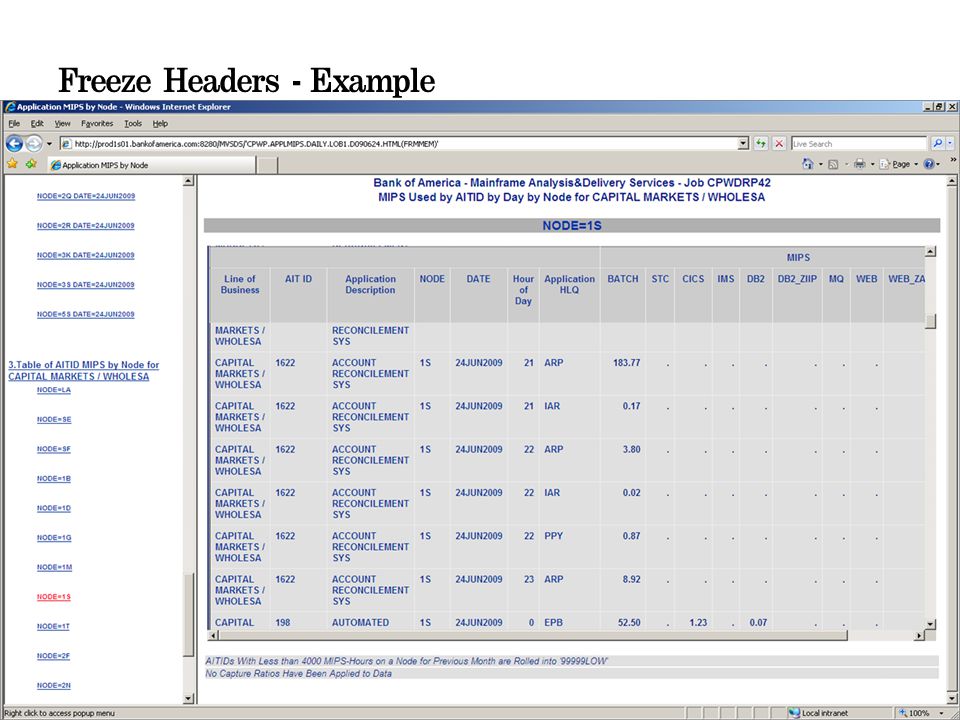Follow the NODE=1T link
Image resolution: width=960 pixels, height=720 pixels.
(x=54, y=626)
